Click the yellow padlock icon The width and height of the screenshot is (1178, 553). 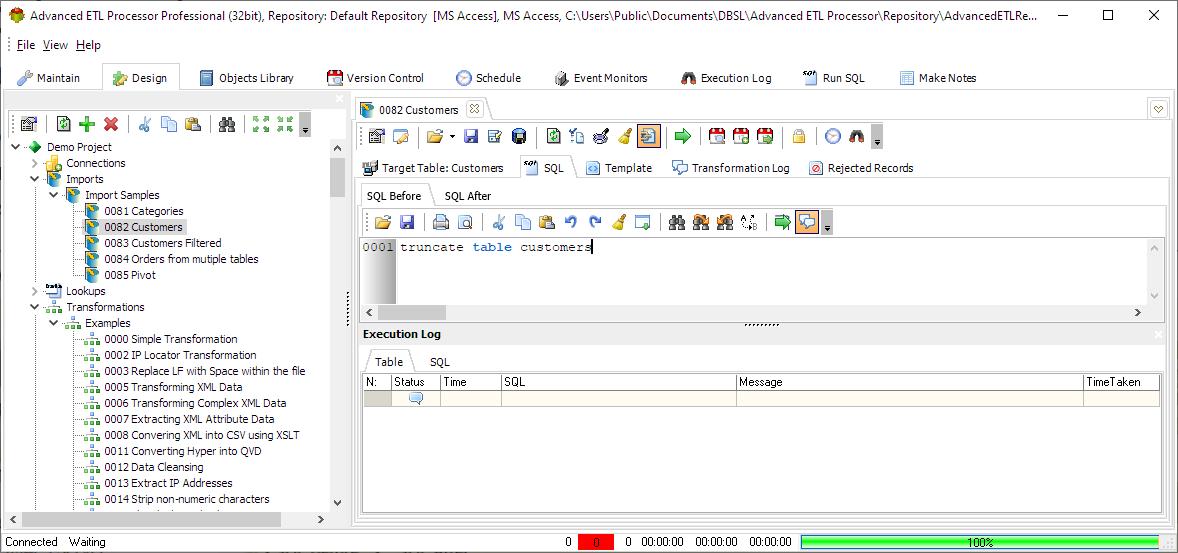coord(799,136)
